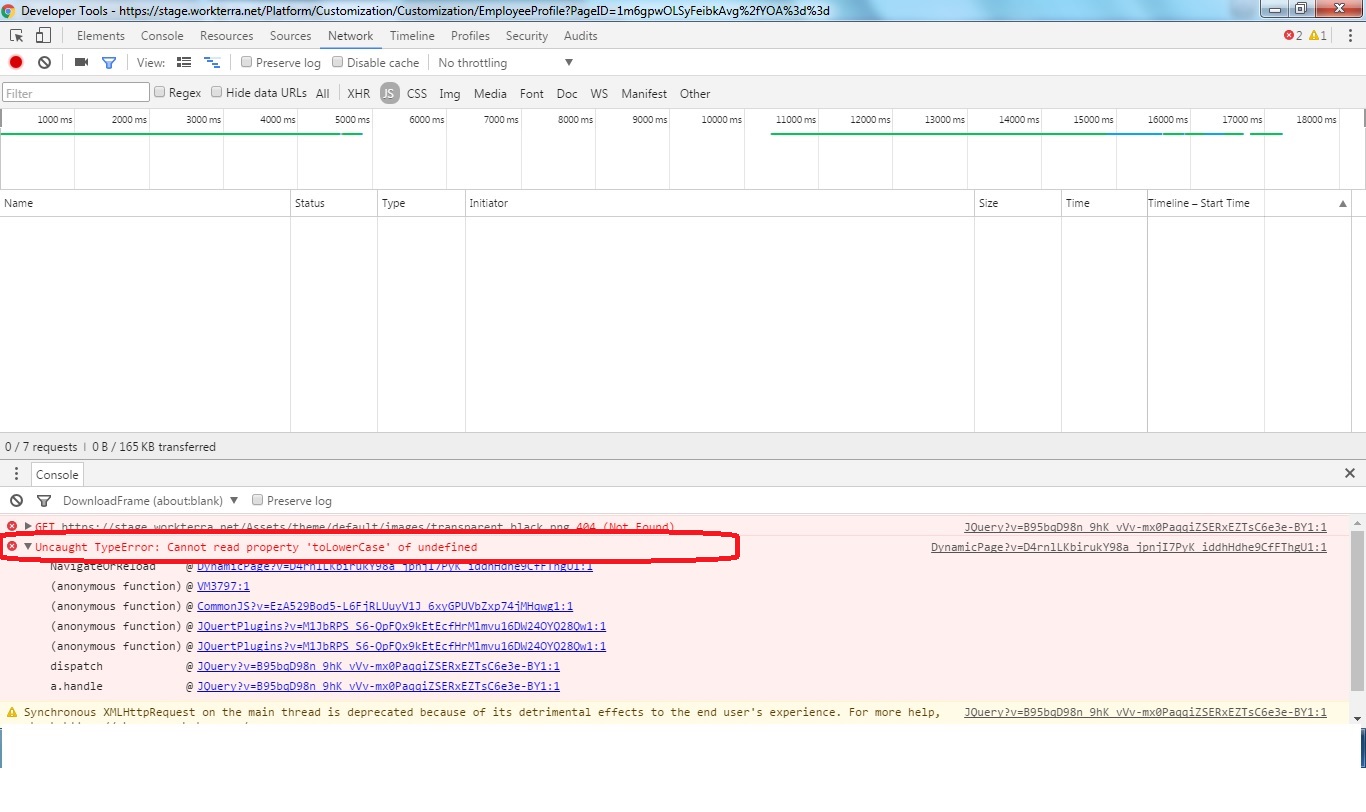Open the VM3797:1 source link
This screenshot has height=812, width=1366.
click(x=223, y=586)
